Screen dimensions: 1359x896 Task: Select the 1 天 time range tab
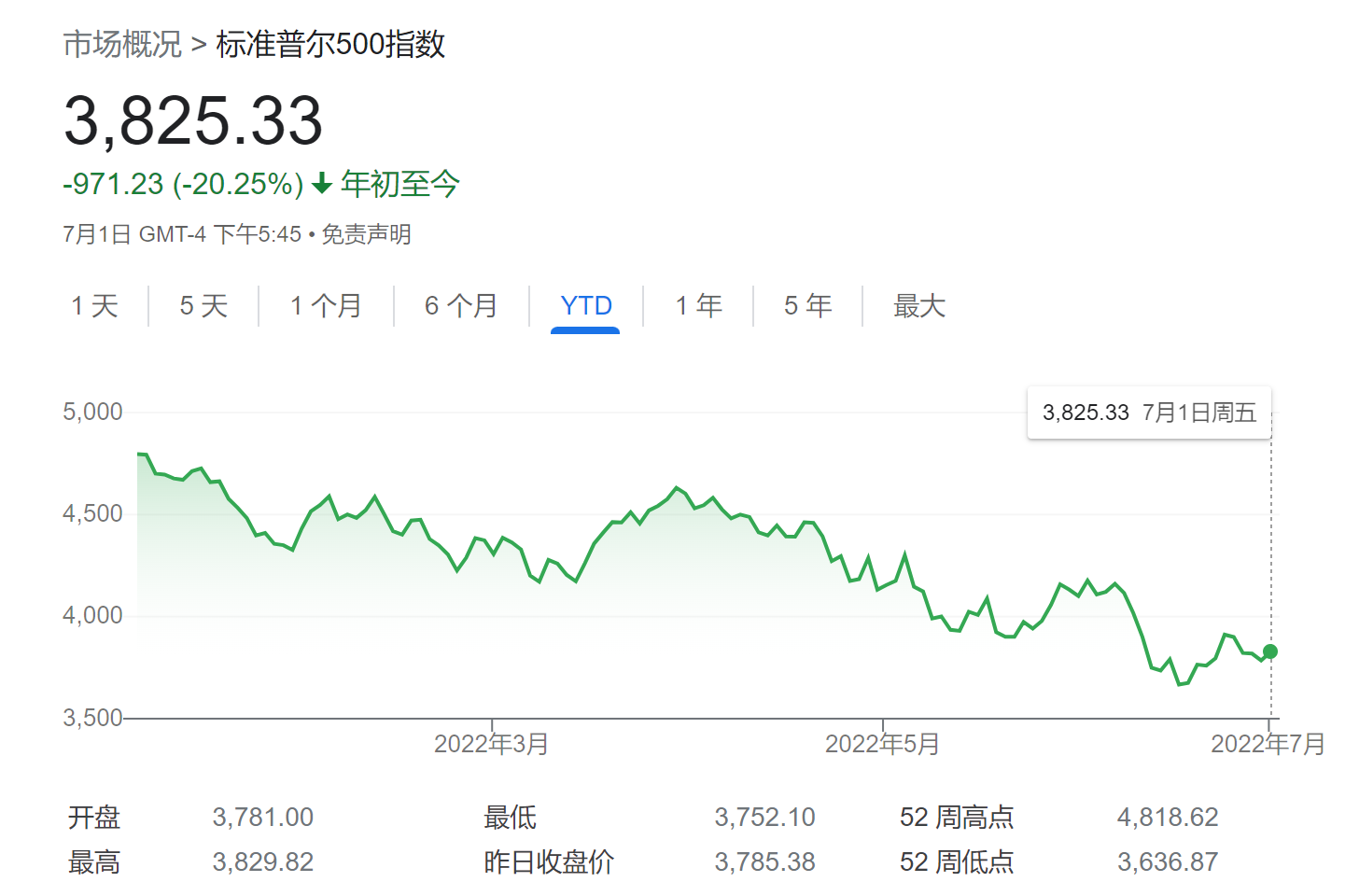coord(95,306)
